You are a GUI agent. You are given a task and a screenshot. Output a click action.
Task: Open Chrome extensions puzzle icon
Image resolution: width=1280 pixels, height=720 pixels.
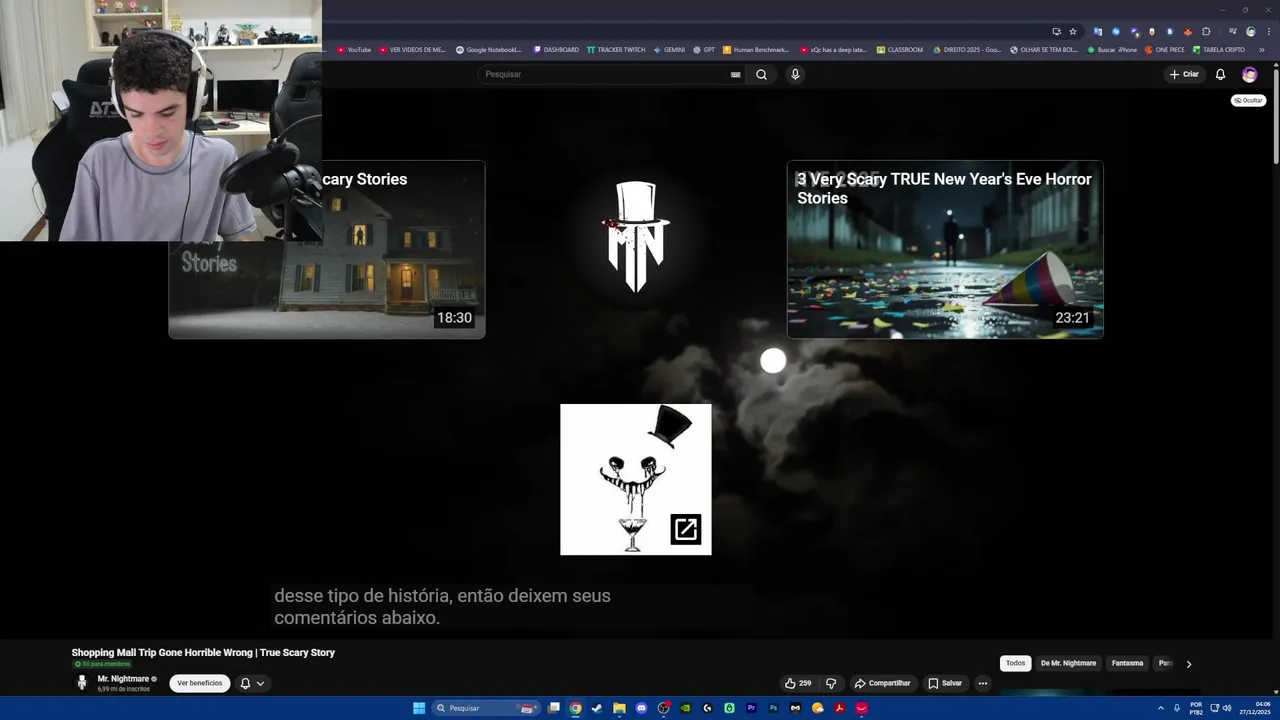(x=1206, y=31)
